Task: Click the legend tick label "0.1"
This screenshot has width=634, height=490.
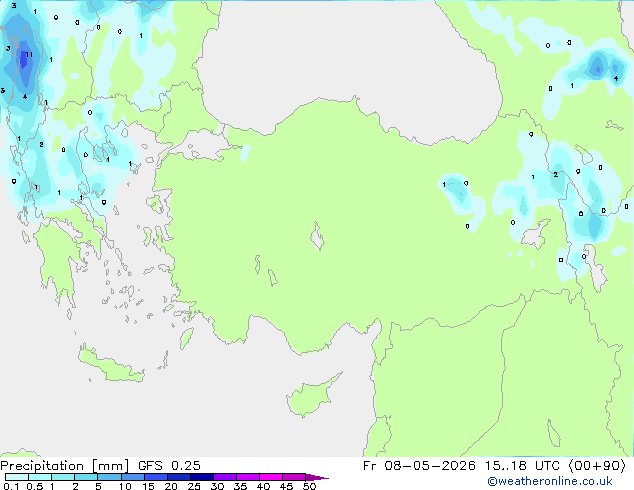Action: [11, 486]
